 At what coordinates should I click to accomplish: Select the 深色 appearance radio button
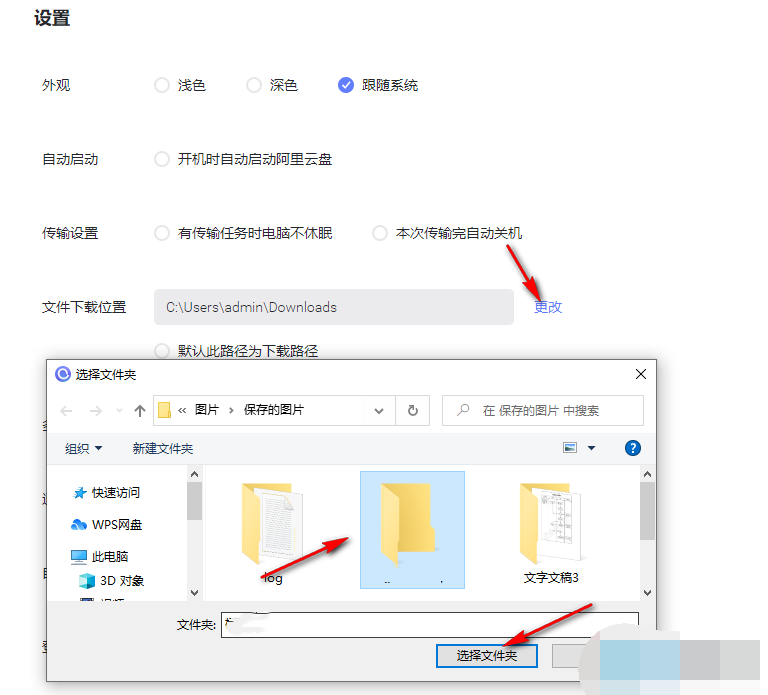click(x=254, y=85)
